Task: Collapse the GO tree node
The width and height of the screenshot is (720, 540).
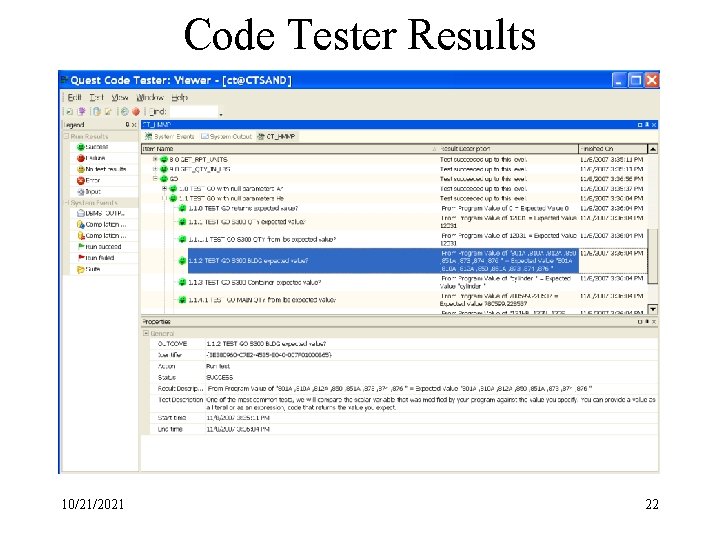Action: (x=155, y=179)
